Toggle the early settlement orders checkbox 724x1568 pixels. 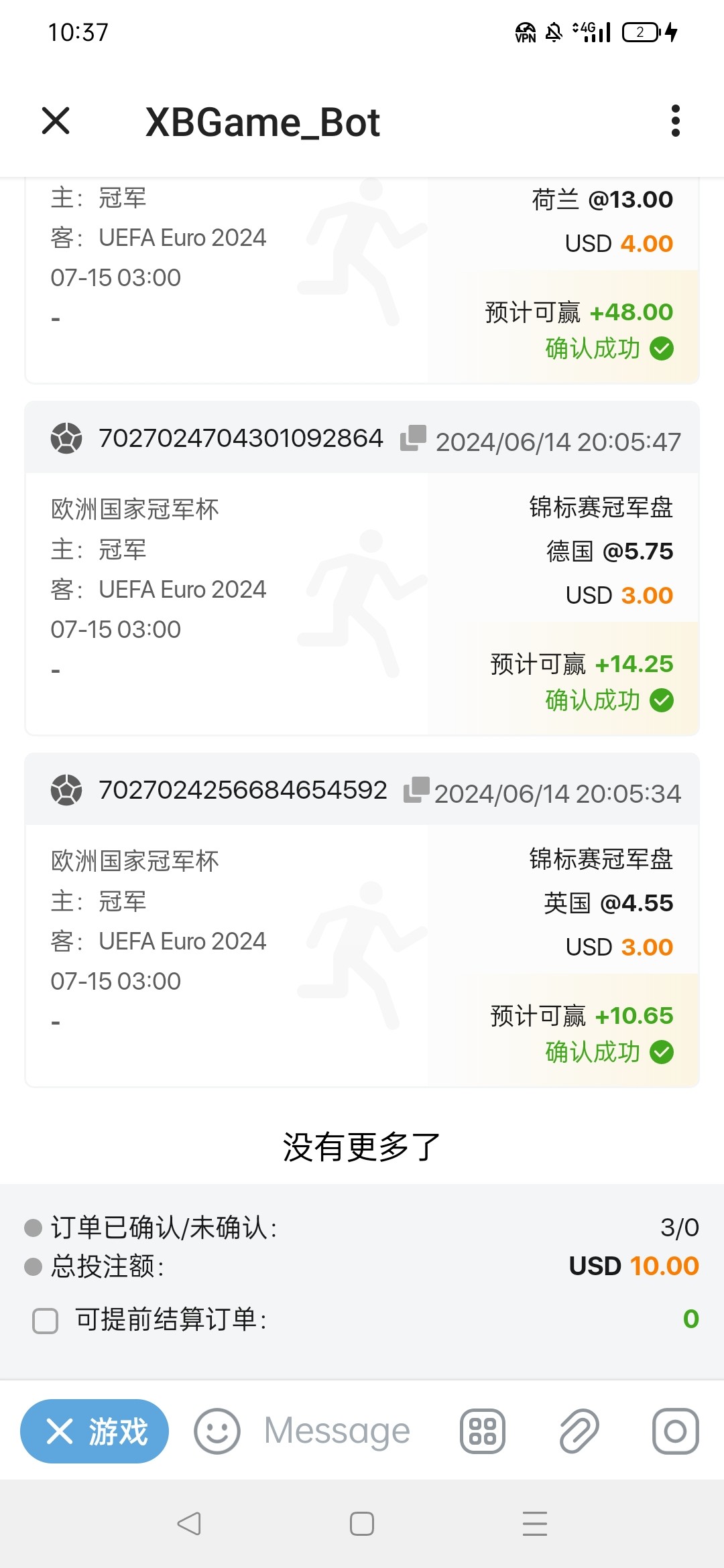coord(46,1321)
